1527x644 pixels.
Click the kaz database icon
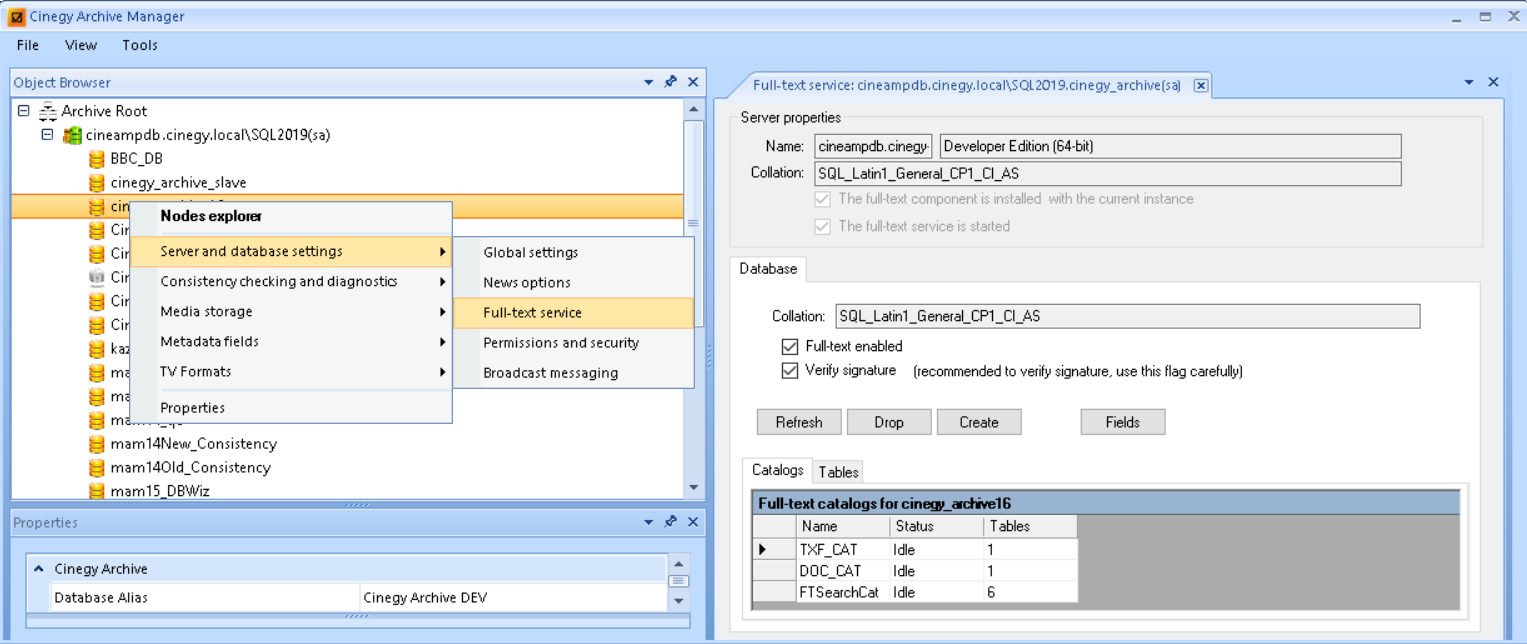(96, 349)
